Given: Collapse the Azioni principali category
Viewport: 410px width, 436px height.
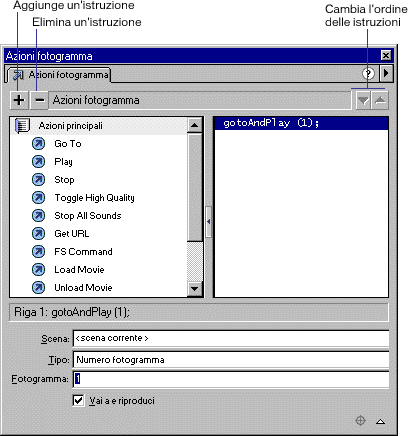Looking at the screenshot, I should tap(22, 126).
